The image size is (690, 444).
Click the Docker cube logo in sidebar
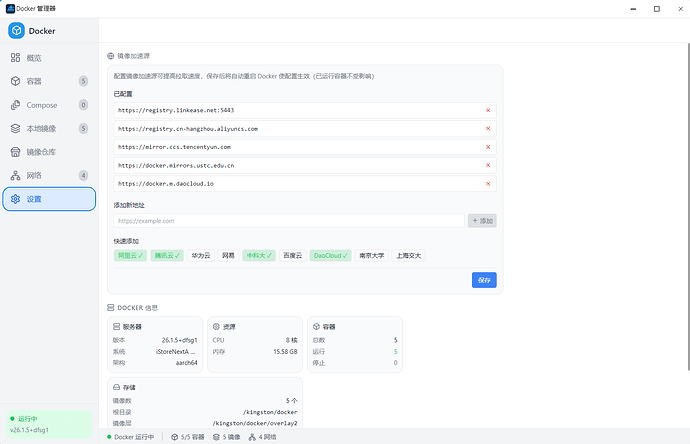pyautogui.click(x=16, y=31)
